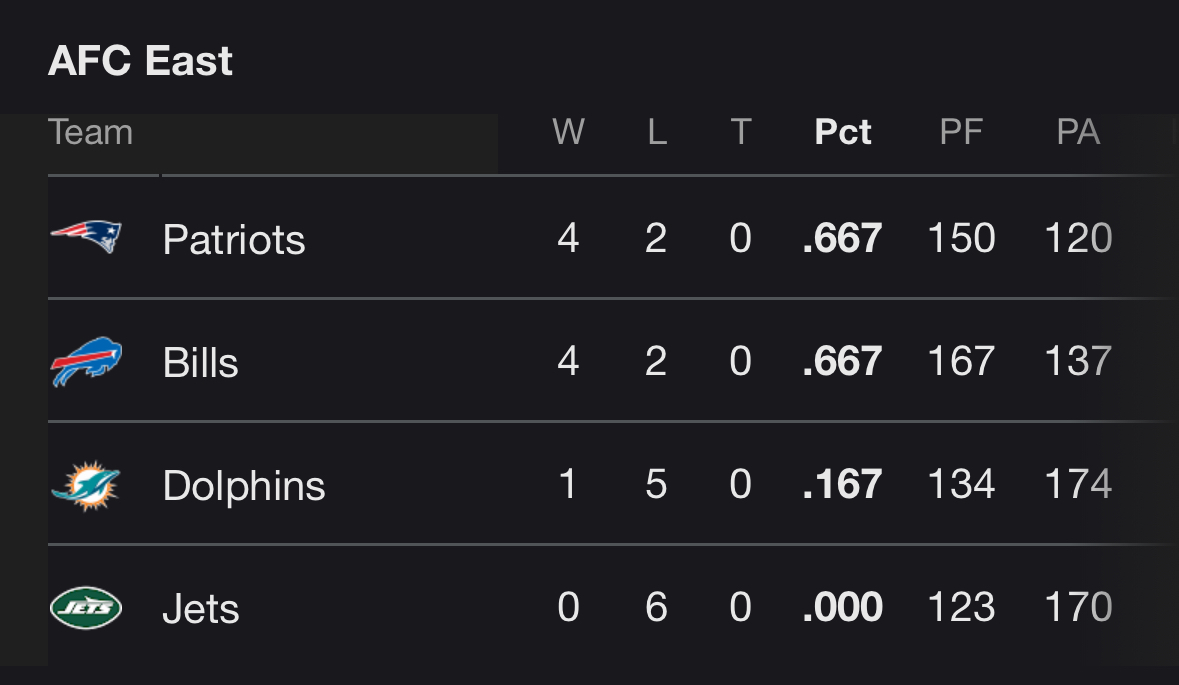The image size is (1179, 685).
Task: Click the Jets team logo
Action: (x=86, y=608)
